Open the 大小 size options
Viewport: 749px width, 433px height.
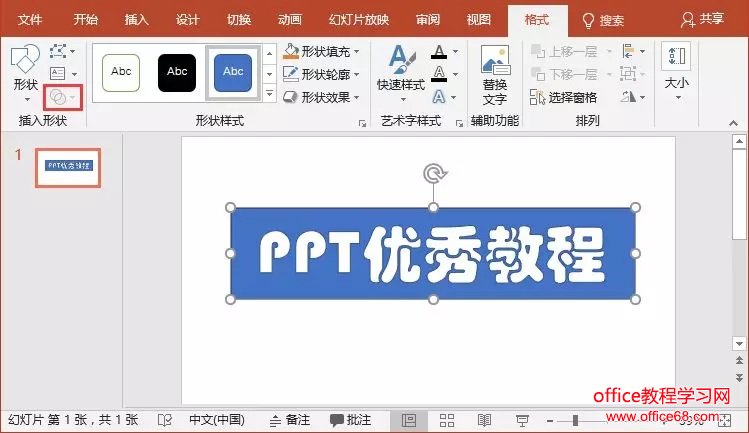pos(677,72)
